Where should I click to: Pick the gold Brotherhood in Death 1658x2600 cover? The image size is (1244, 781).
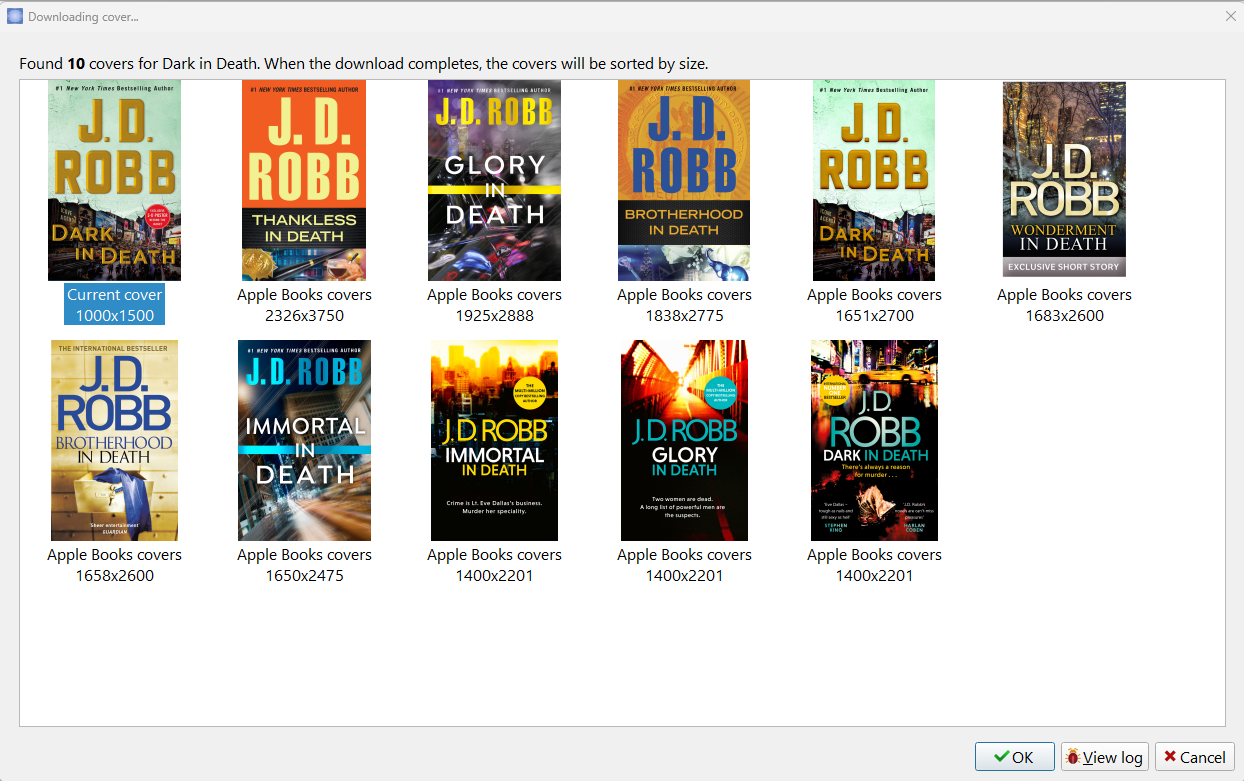(114, 440)
